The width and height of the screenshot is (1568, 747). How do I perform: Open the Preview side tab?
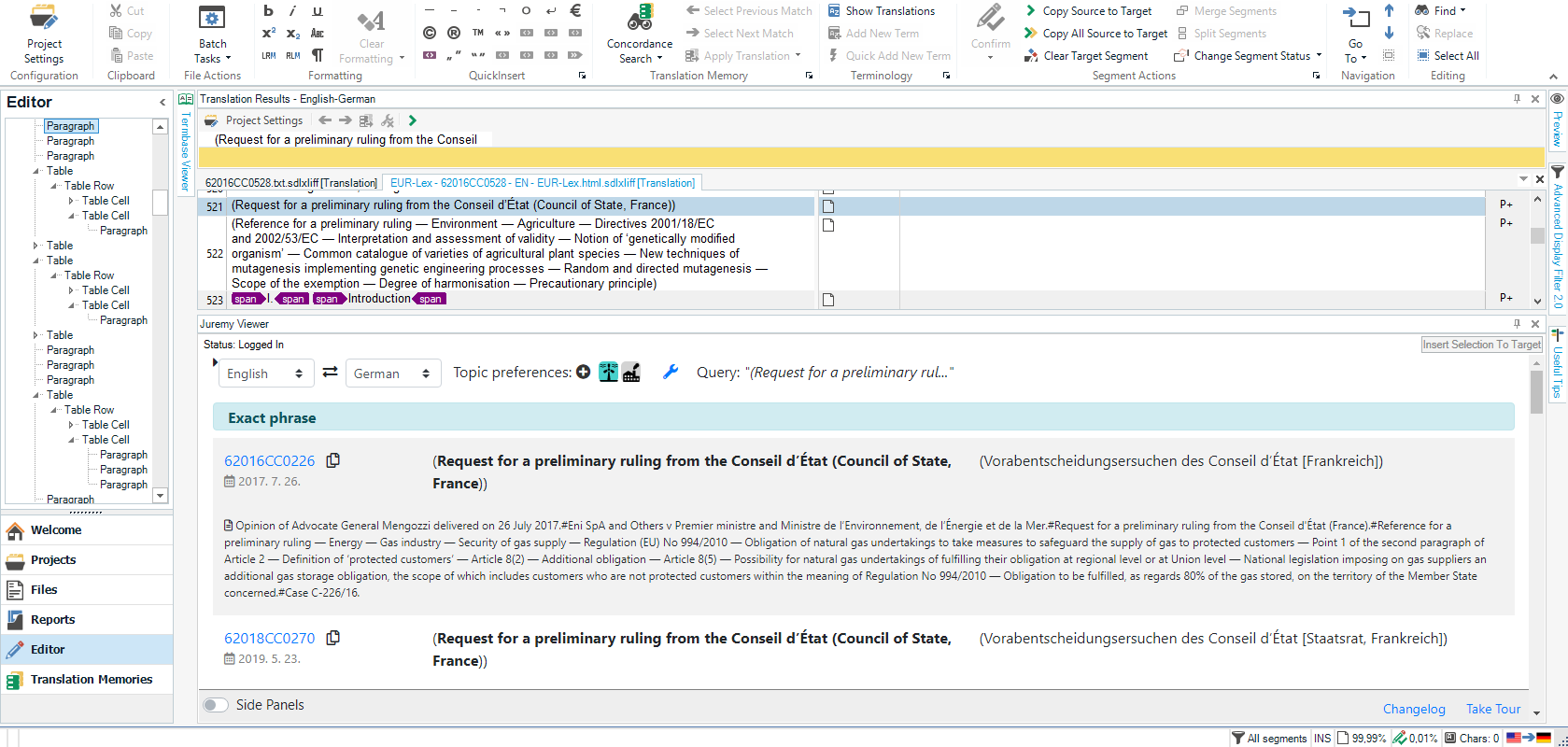click(x=1557, y=120)
